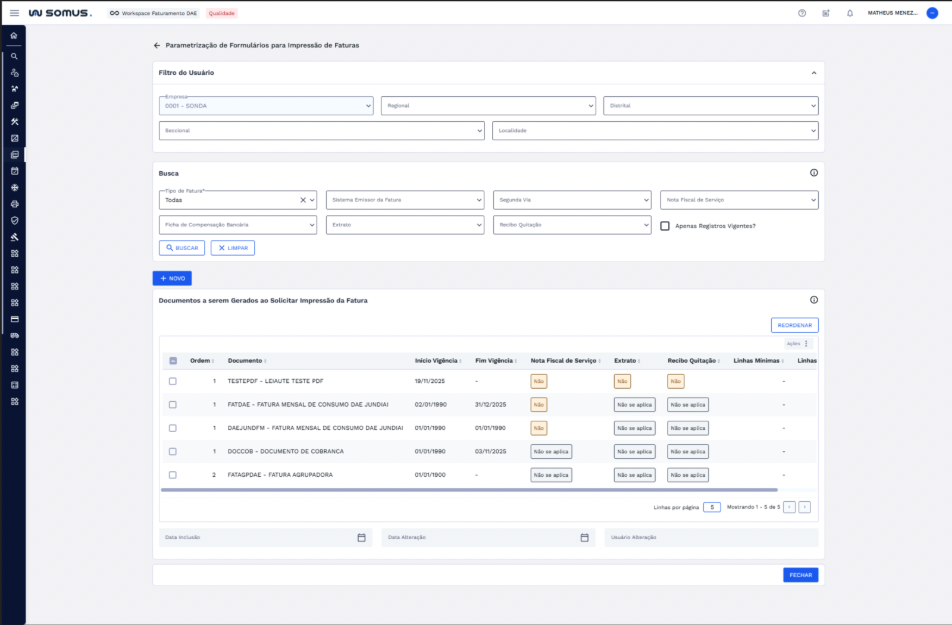
Task: Expand the Nota Fiscal de Serviço dropdown
Action: (739, 200)
